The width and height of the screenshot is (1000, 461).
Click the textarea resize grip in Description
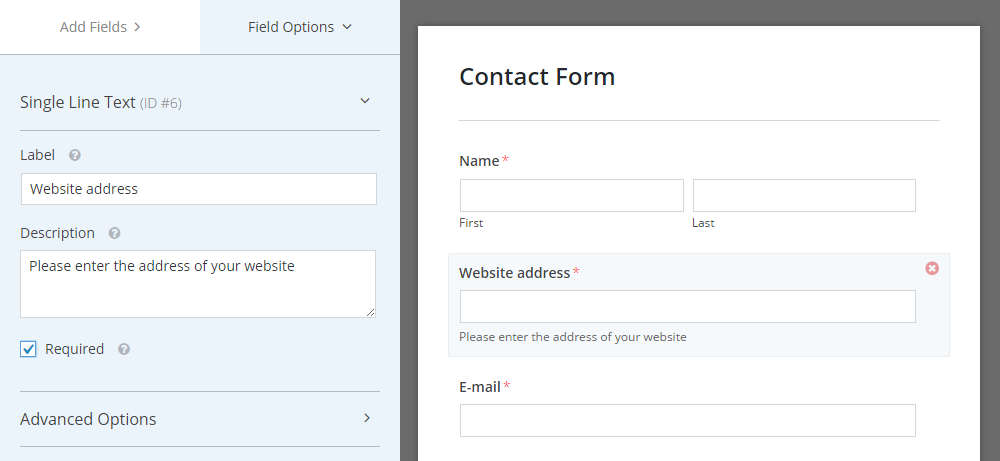tap(371, 312)
